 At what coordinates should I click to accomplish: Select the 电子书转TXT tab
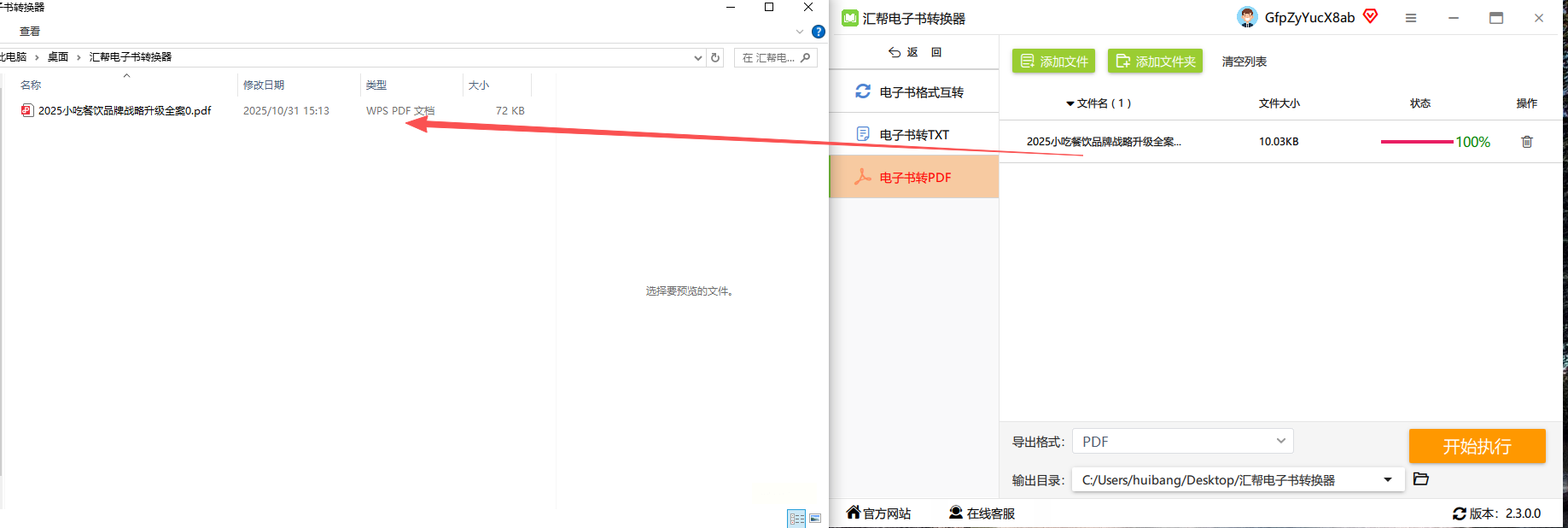click(x=913, y=134)
